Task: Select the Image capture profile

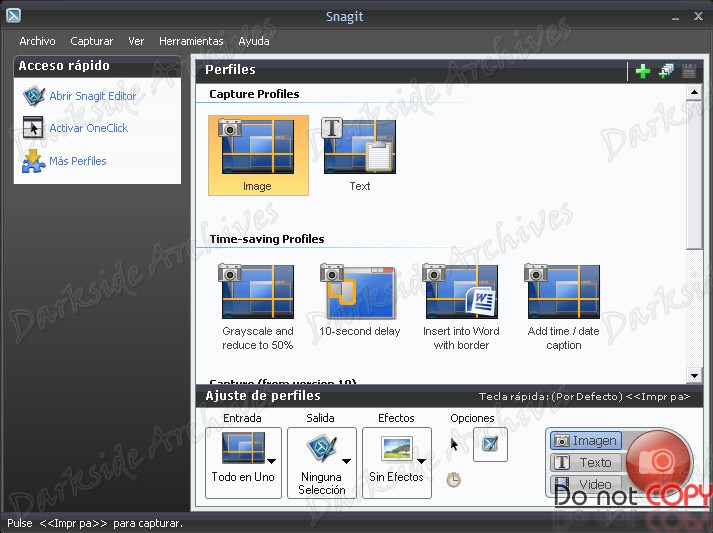Action: tap(258, 155)
